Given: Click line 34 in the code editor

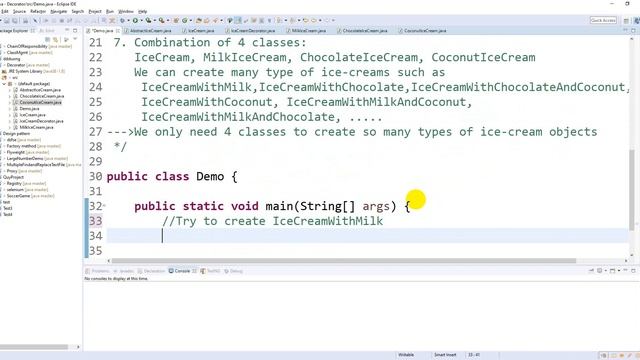Looking at the screenshot, I should pyautogui.click(x=367, y=236).
